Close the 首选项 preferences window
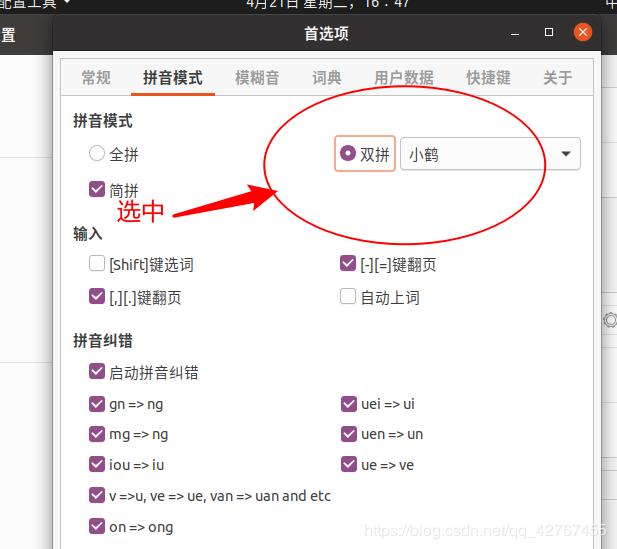Screen dimensions: 617x549 click(x=583, y=32)
